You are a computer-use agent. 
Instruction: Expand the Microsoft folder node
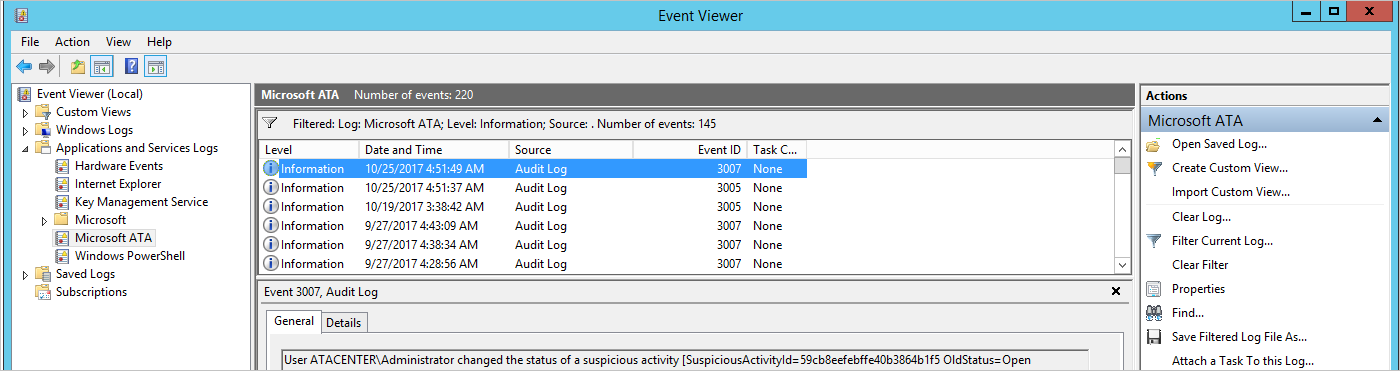[x=45, y=220]
